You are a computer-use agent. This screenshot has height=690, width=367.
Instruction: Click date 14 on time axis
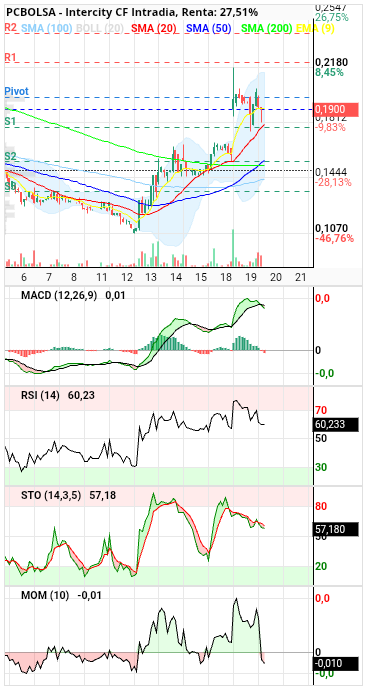tap(176, 278)
